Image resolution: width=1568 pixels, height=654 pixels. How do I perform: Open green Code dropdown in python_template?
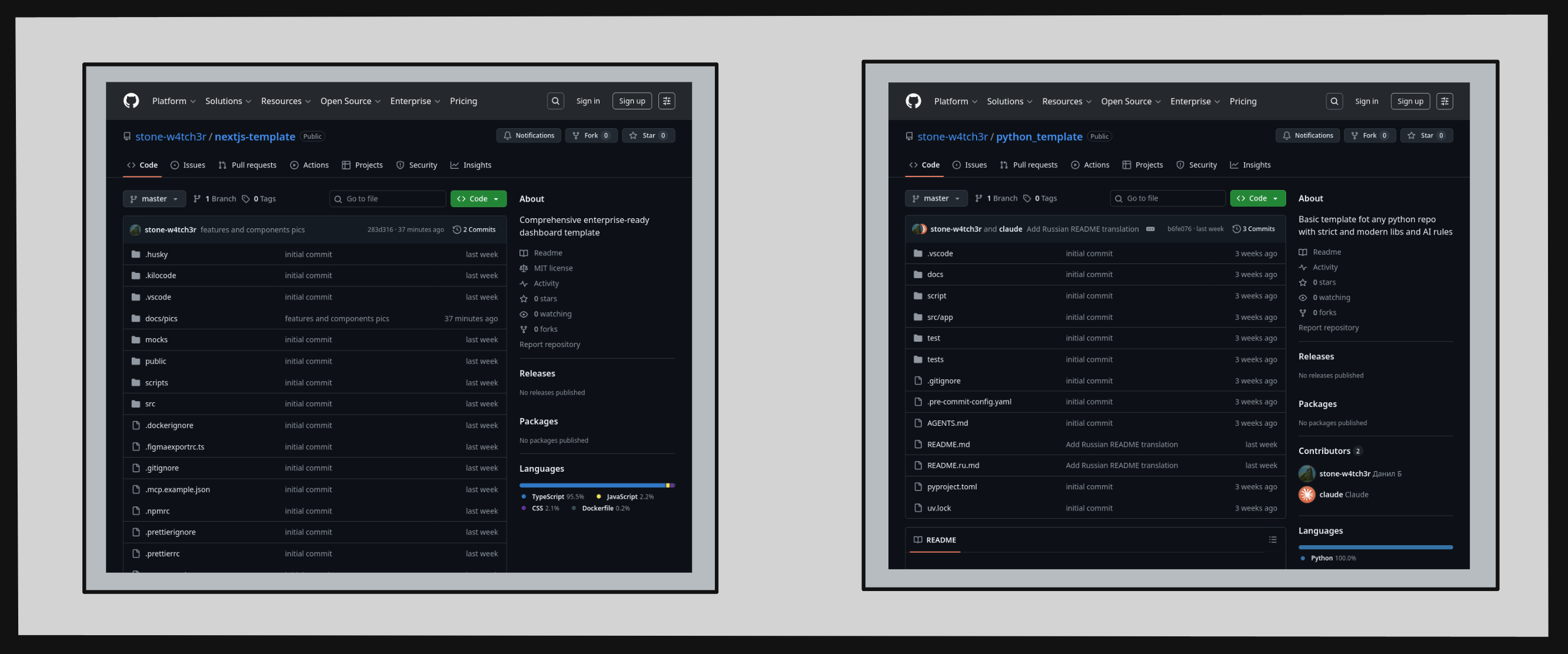[x=1257, y=198]
